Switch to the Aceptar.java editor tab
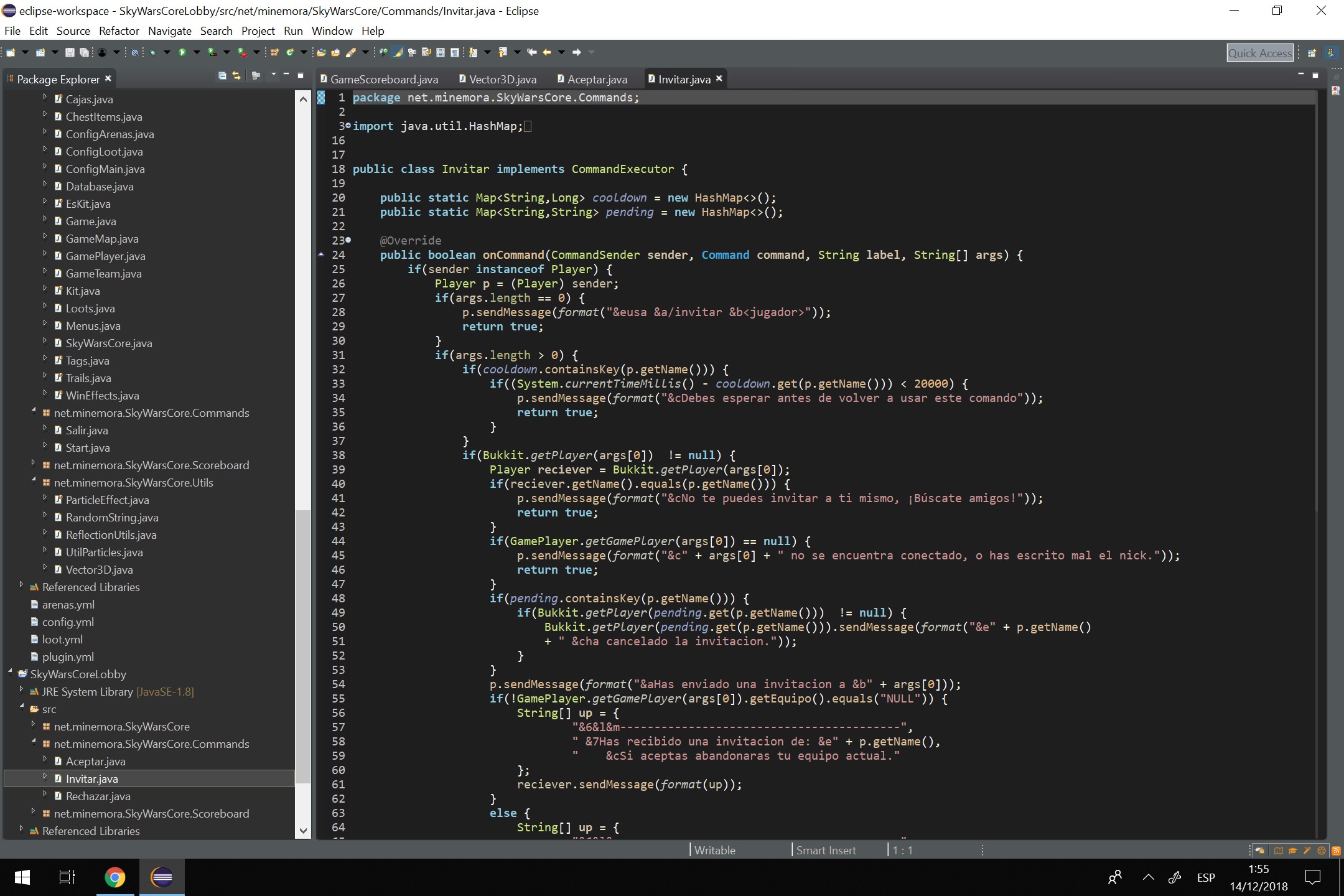Image resolution: width=1344 pixels, height=896 pixels. click(x=597, y=79)
